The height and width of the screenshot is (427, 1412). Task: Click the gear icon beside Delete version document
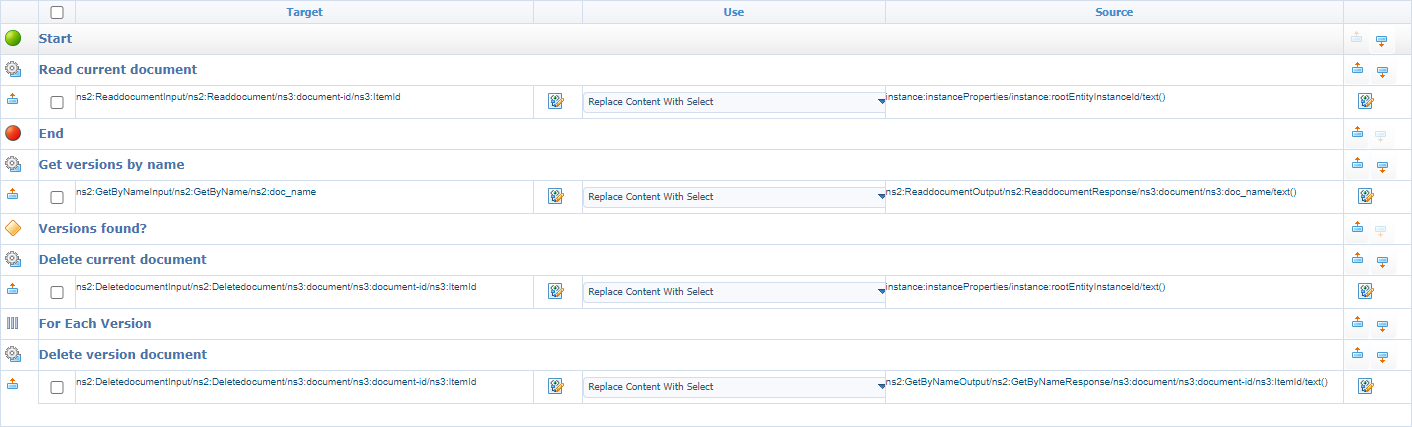point(13,354)
